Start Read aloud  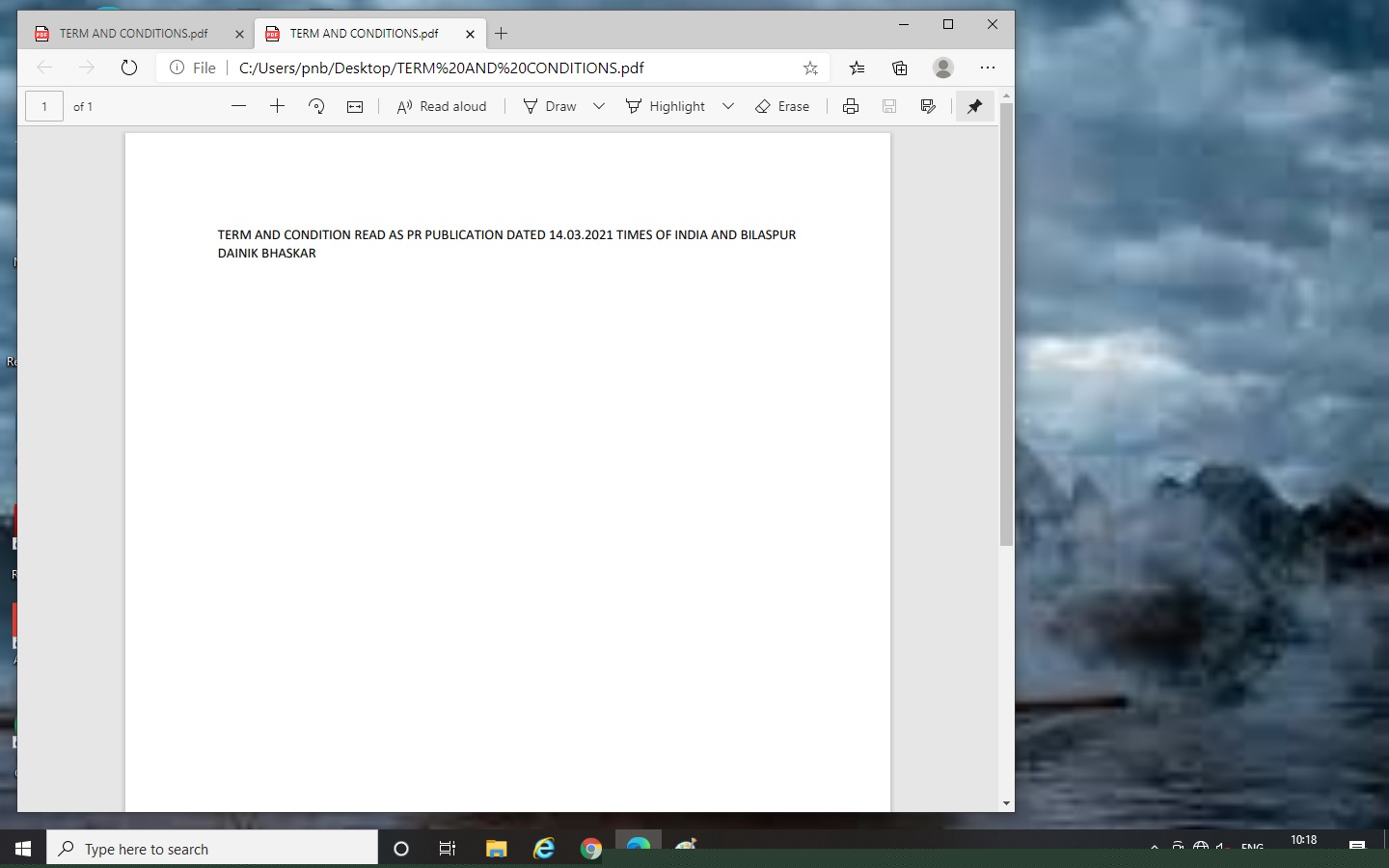click(x=442, y=106)
